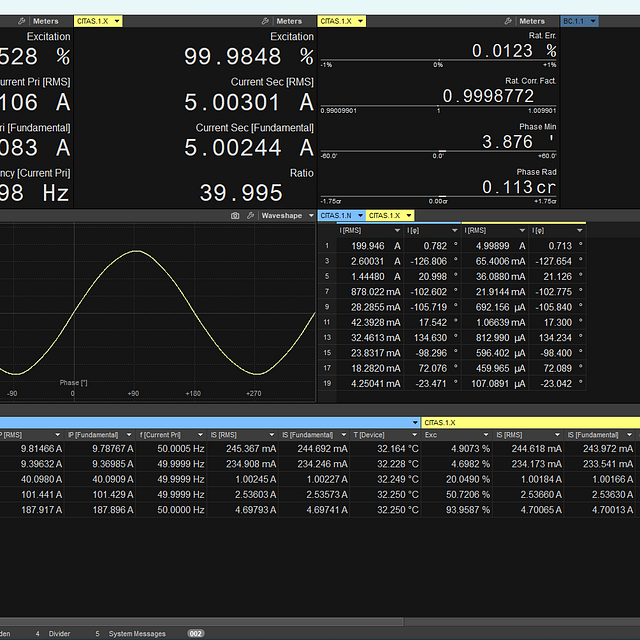Open the yellow CITAS.1.X dropdown in harmonics panel
Image resolution: width=640 pixels, height=640 pixels.
click(390, 215)
